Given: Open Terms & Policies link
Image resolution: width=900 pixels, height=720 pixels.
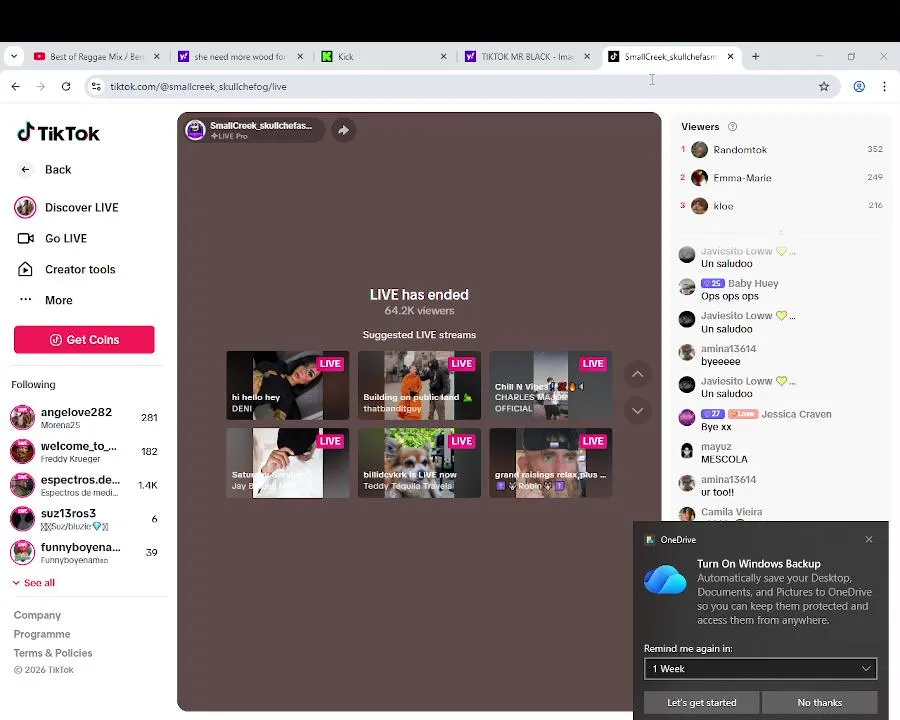Looking at the screenshot, I should pos(53,653).
